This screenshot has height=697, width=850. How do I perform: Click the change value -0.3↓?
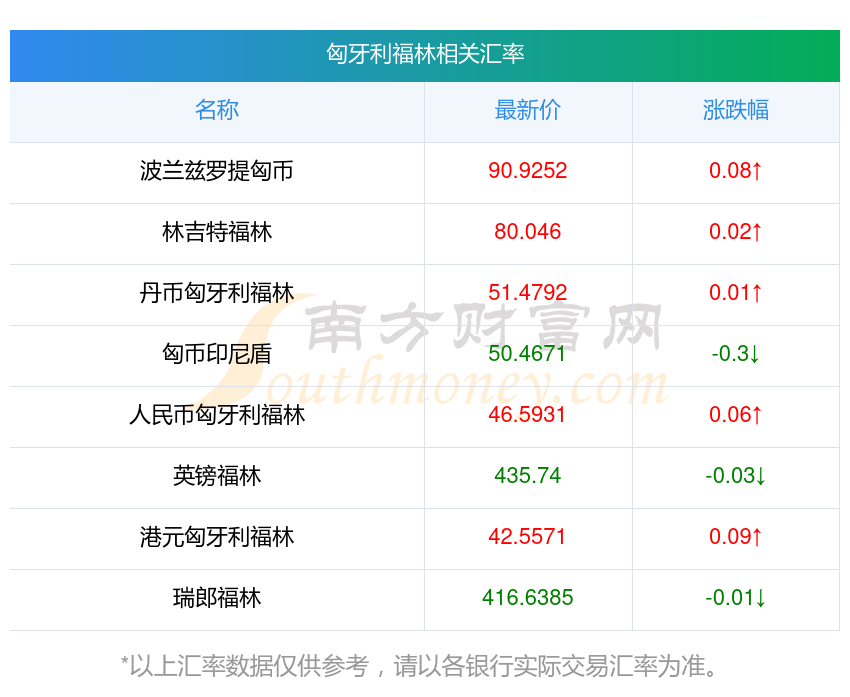coord(736,354)
